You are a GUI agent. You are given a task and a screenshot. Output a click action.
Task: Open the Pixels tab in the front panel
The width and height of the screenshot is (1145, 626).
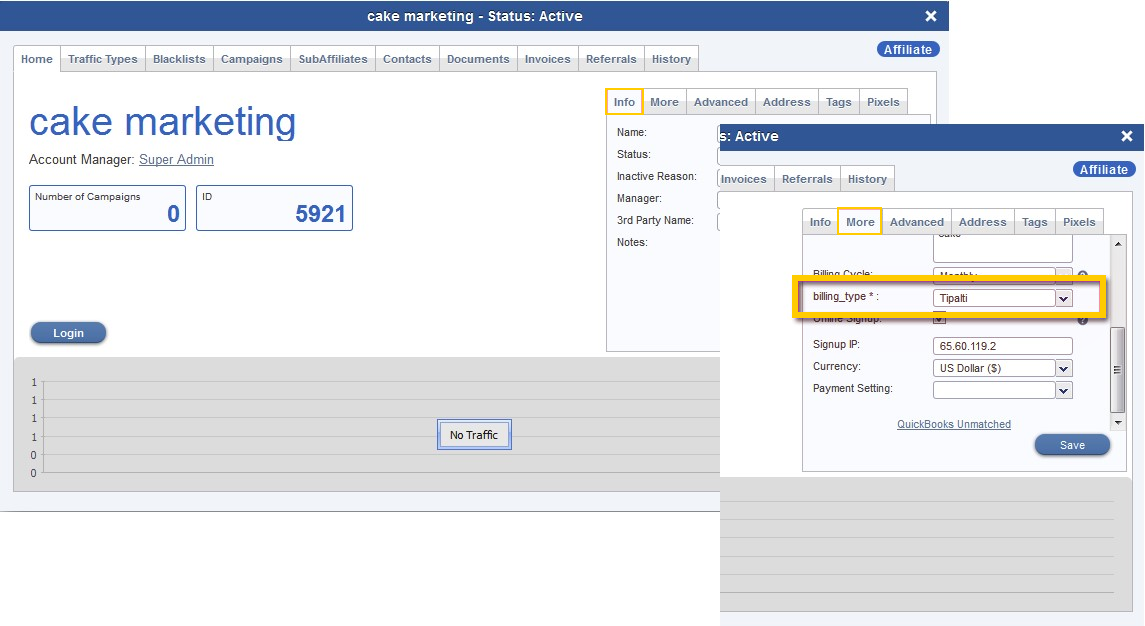pos(1079,222)
